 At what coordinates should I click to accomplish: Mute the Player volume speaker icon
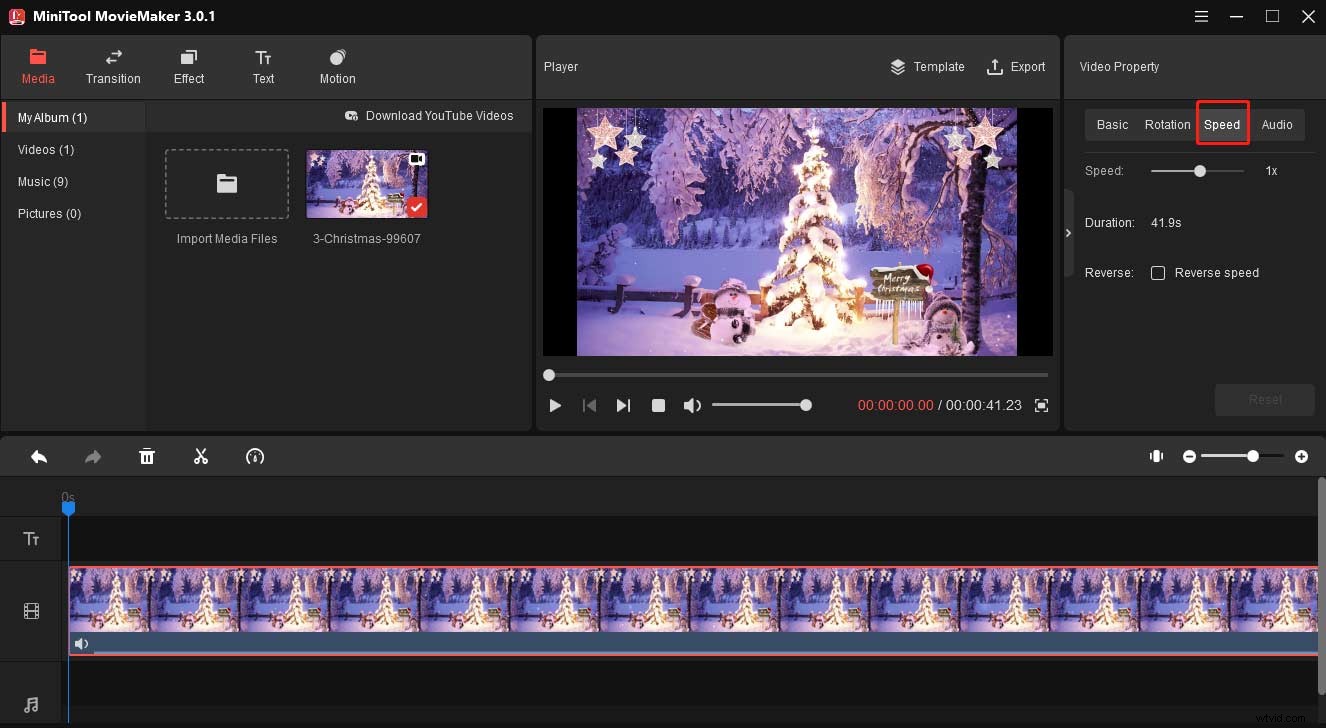coord(692,405)
